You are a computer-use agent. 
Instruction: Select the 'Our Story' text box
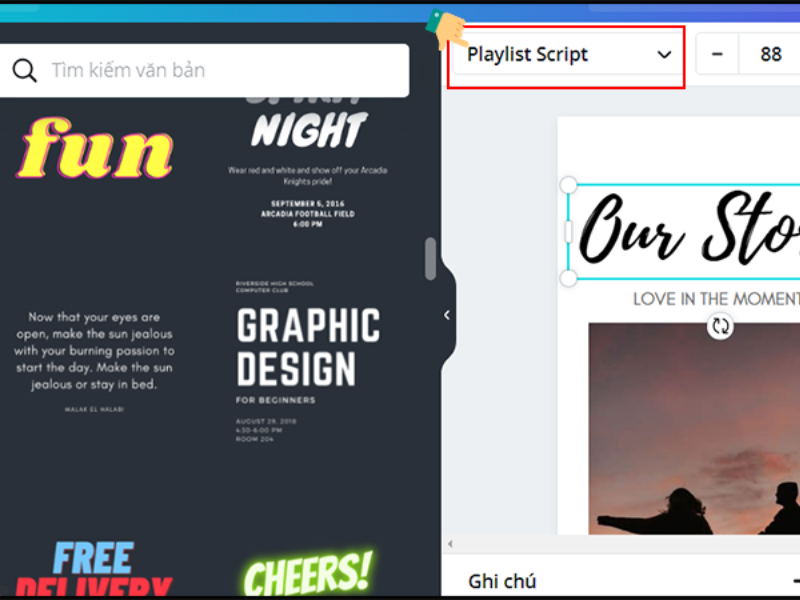click(x=680, y=228)
